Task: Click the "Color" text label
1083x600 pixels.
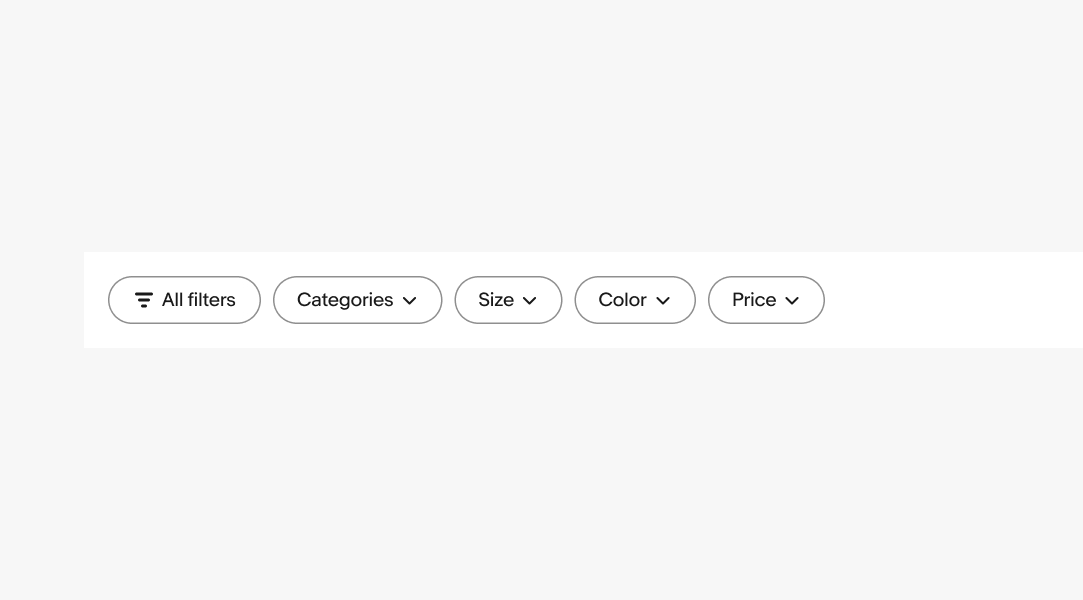Action: (x=622, y=300)
